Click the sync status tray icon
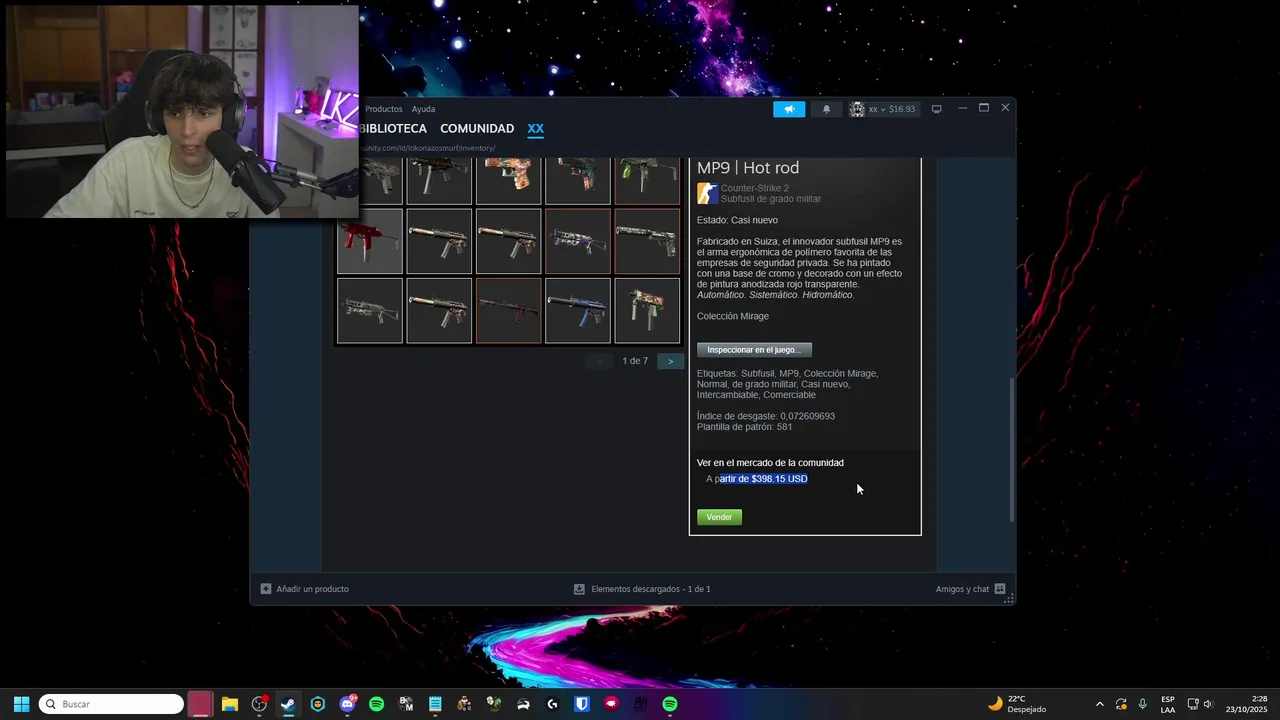The image size is (1280, 720). tap(1121, 704)
